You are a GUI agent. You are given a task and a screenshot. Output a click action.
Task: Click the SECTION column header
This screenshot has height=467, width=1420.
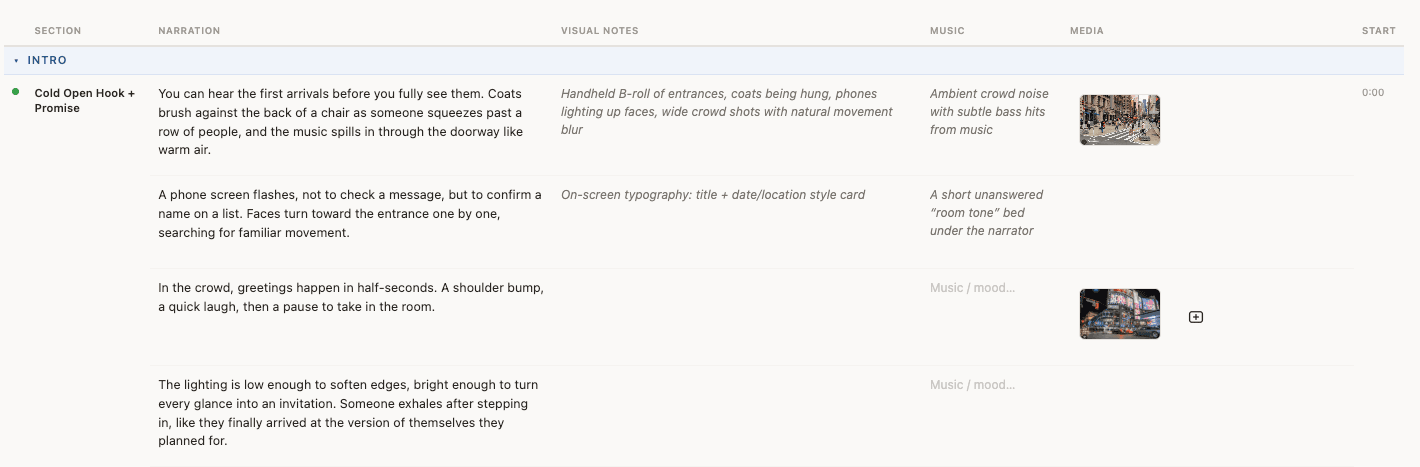(x=58, y=31)
